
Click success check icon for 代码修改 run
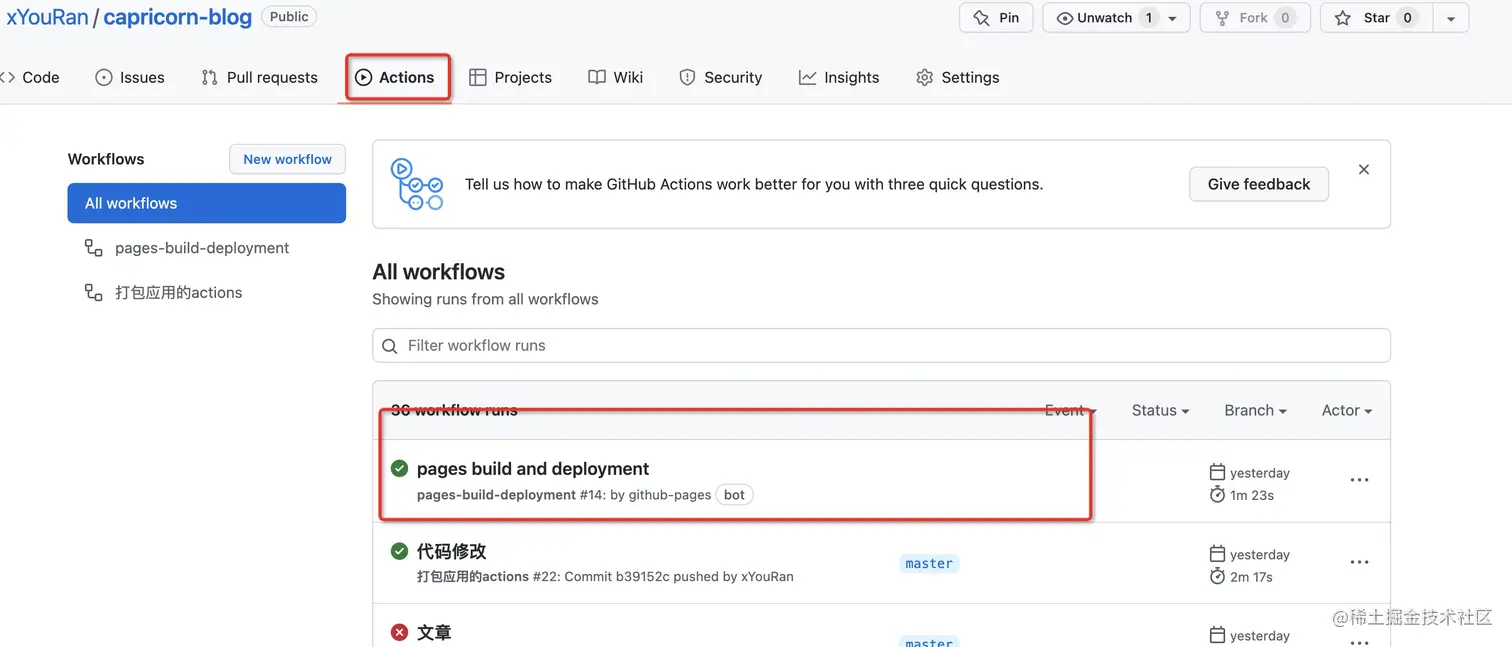pos(399,551)
